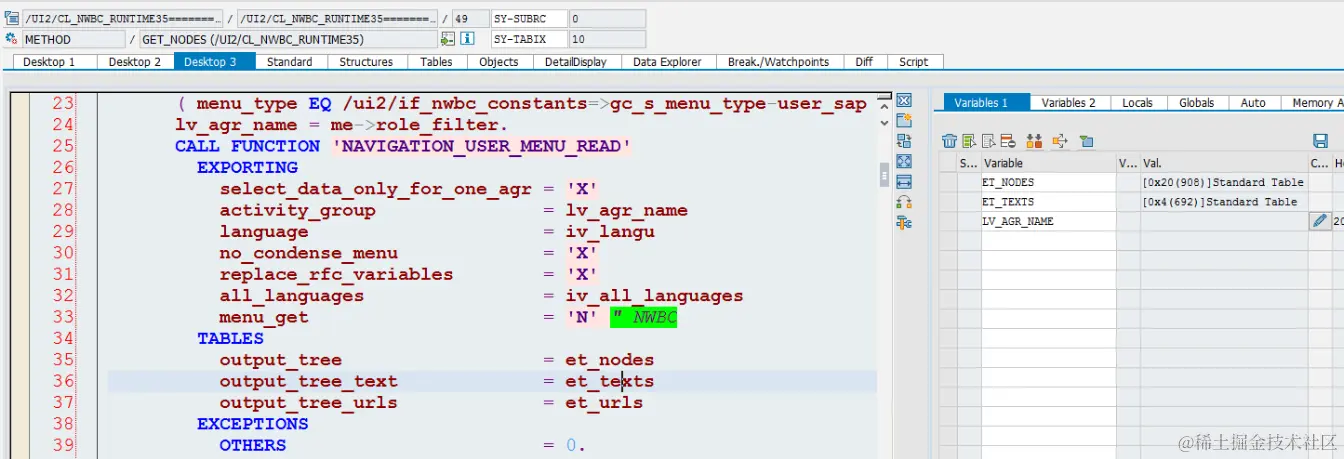Click the SY-TABIX value field
Image resolution: width=1344 pixels, height=459 pixels.
pyautogui.click(x=606, y=39)
